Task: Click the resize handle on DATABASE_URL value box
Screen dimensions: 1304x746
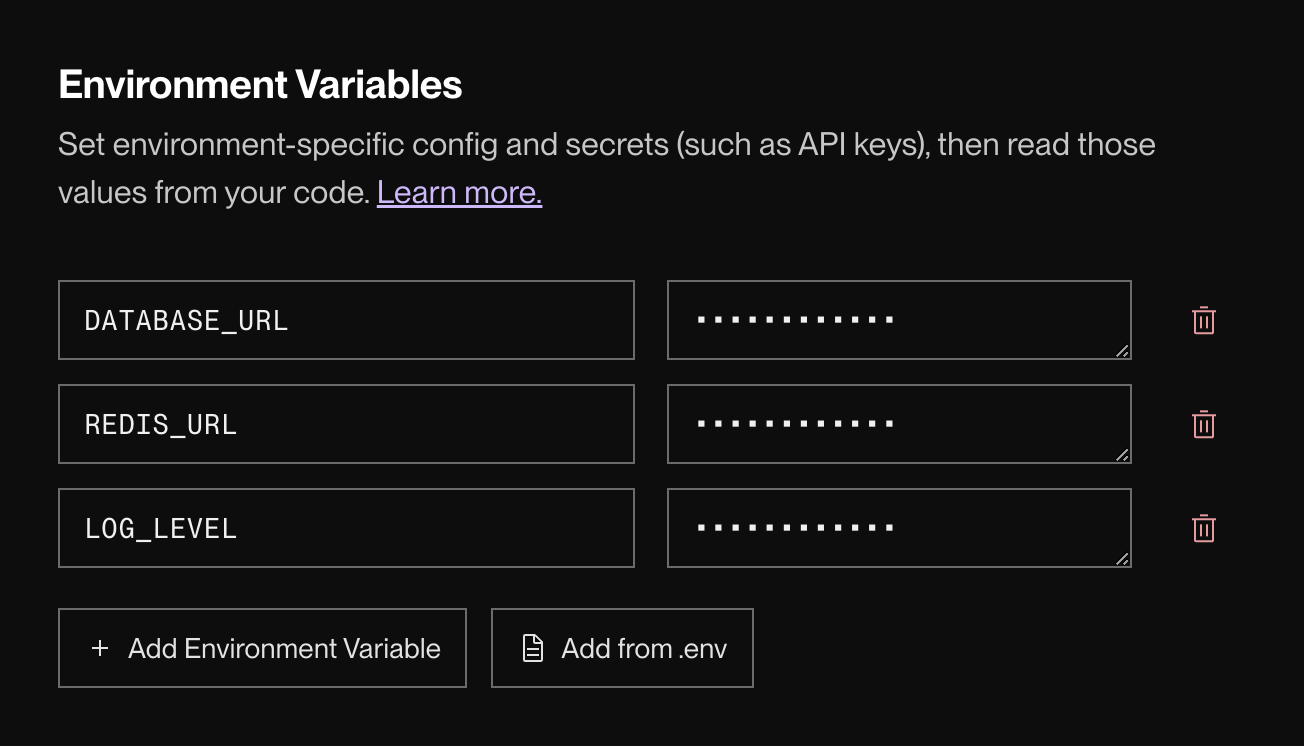Action: [1124, 351]
